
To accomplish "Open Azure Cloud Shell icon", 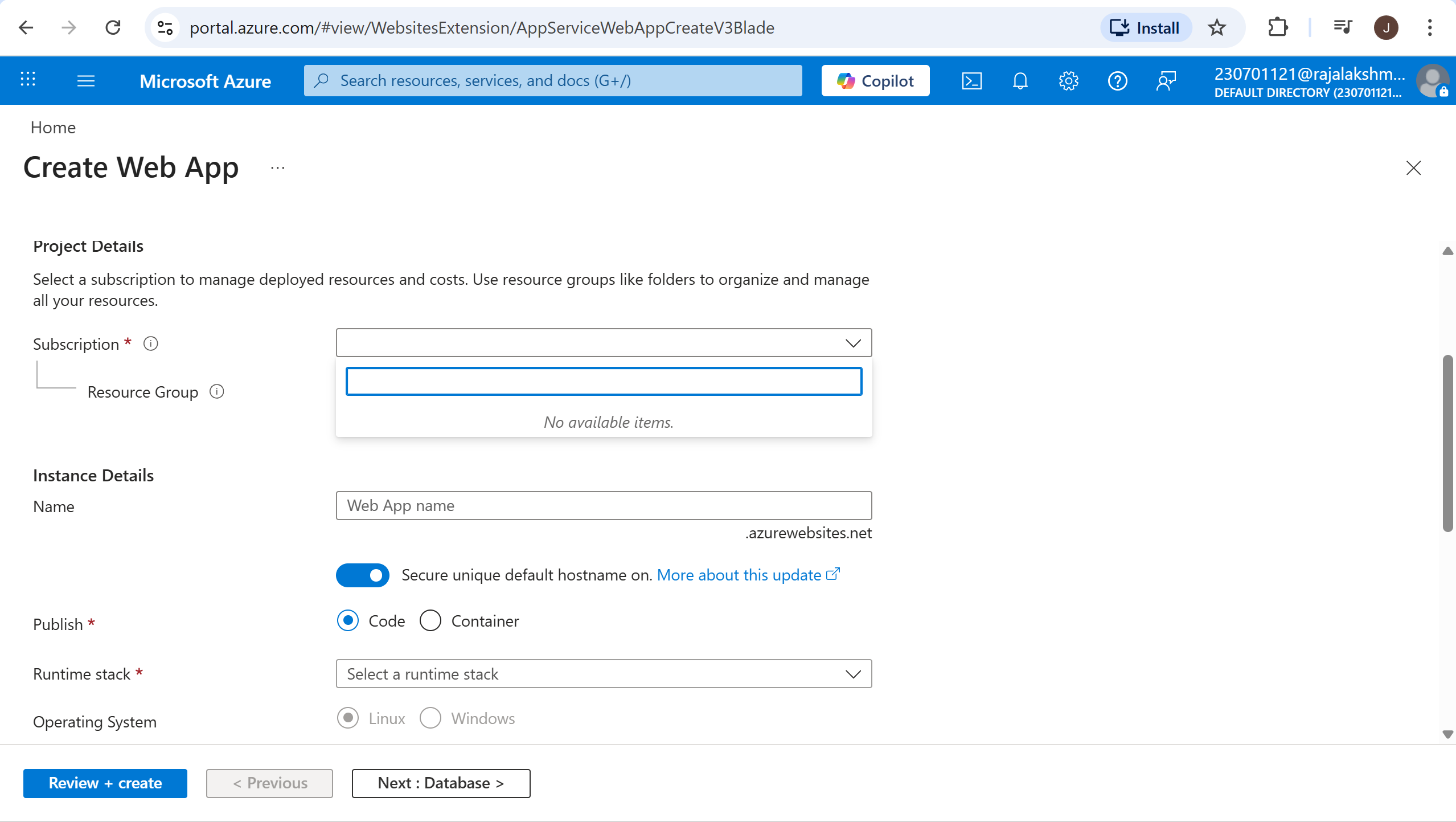I will [971, 81].
